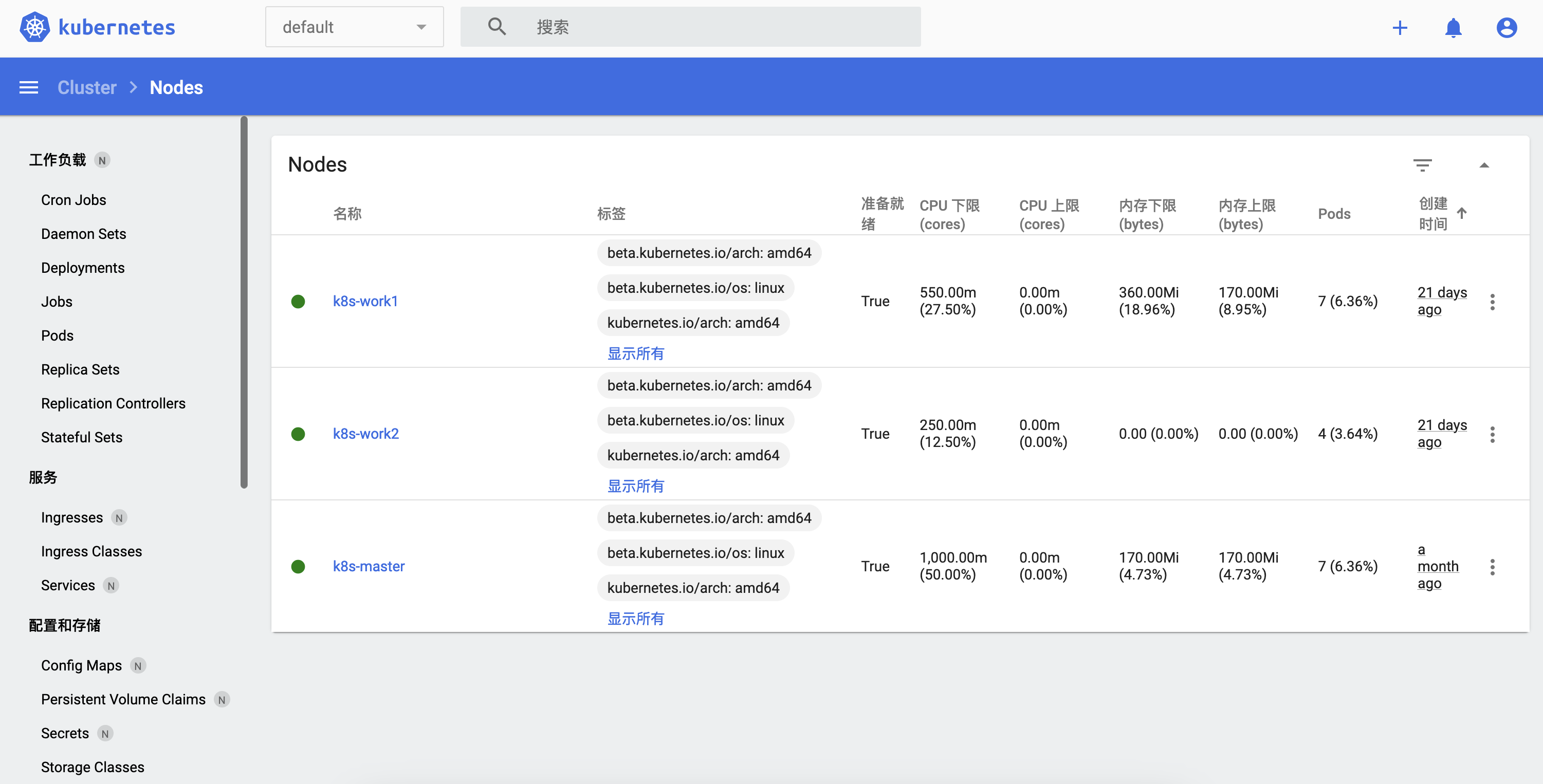Click k8s-work2 label kubernetes.io/arch: amd64
Image resolution: width=1543 pixels, height=784 pixels.
point(693,455)
